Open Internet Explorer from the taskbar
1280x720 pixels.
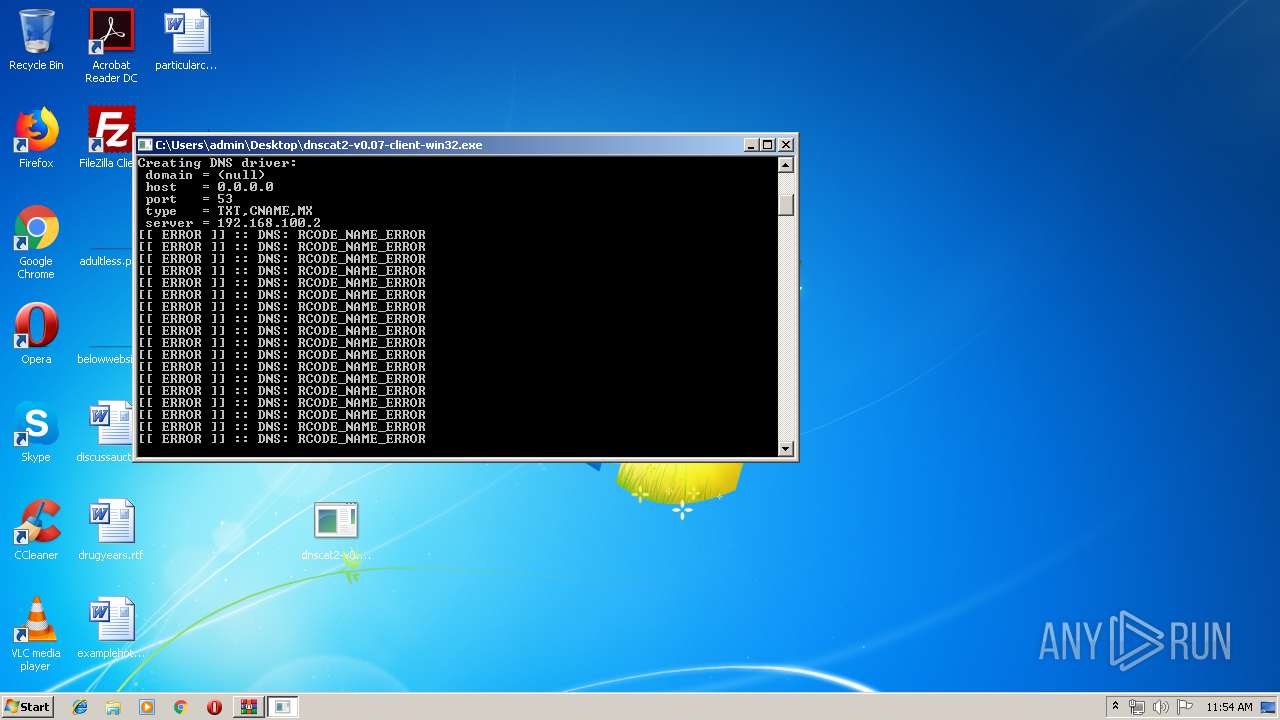80,707
